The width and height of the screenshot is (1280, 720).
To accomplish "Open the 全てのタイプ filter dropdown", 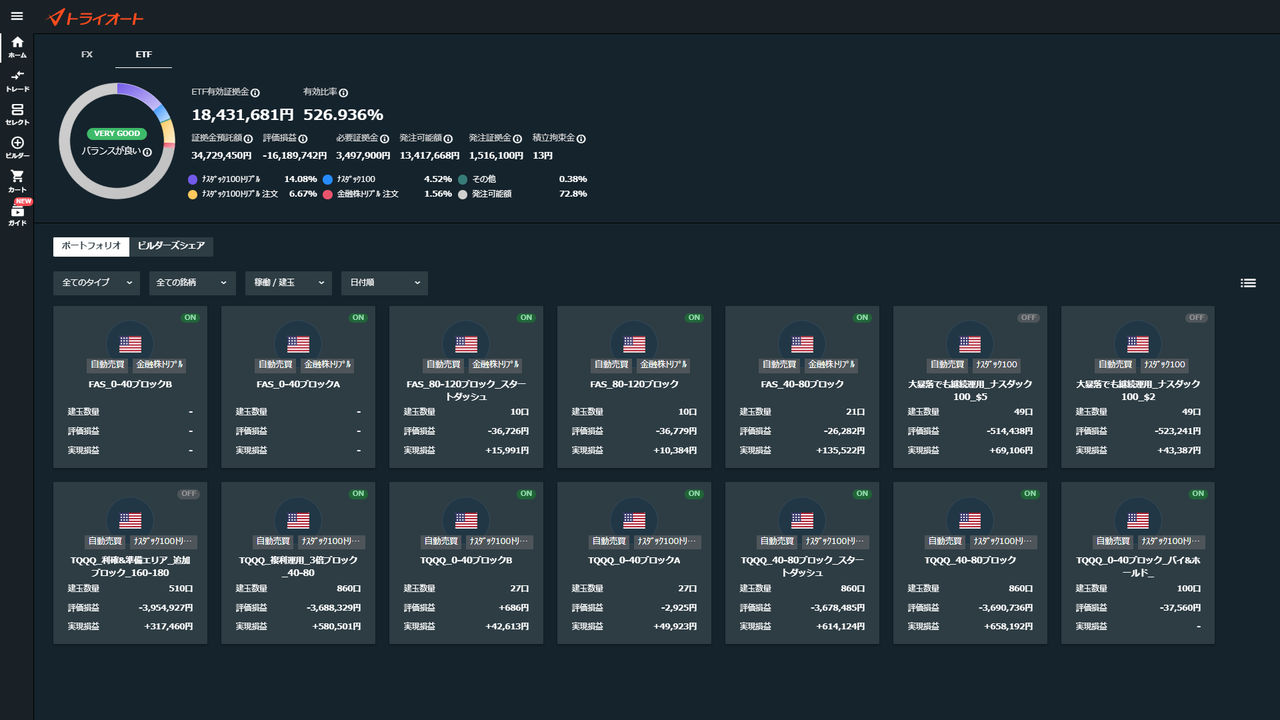I will tap(96, 283).
